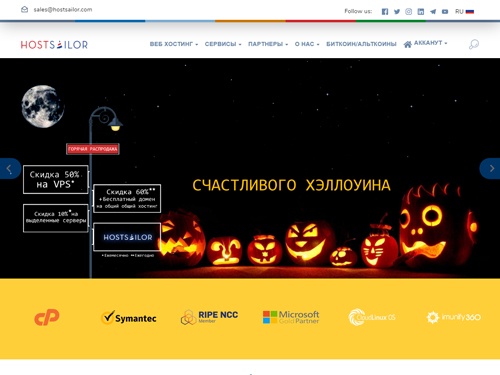
Task: Open the LinkedIn social icon
Action: (x=421, y=12)
